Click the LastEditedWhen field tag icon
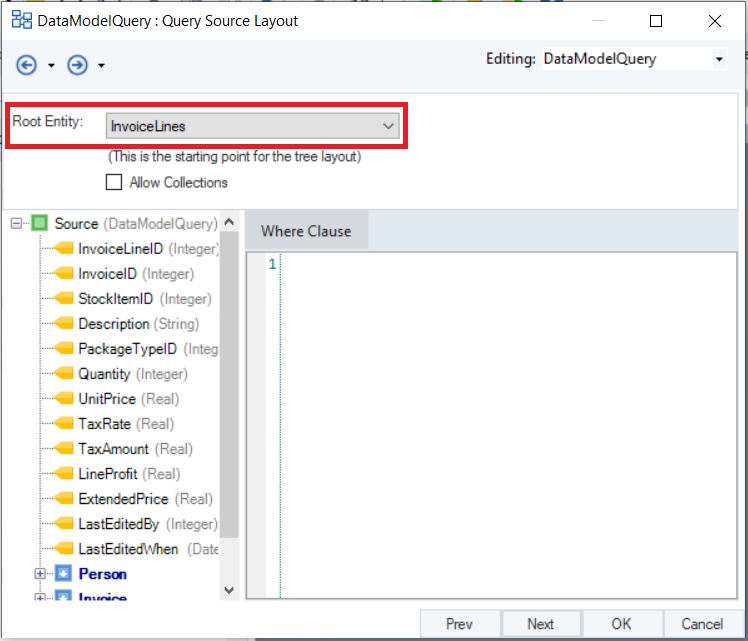748x641 pixels. point(63,548)
